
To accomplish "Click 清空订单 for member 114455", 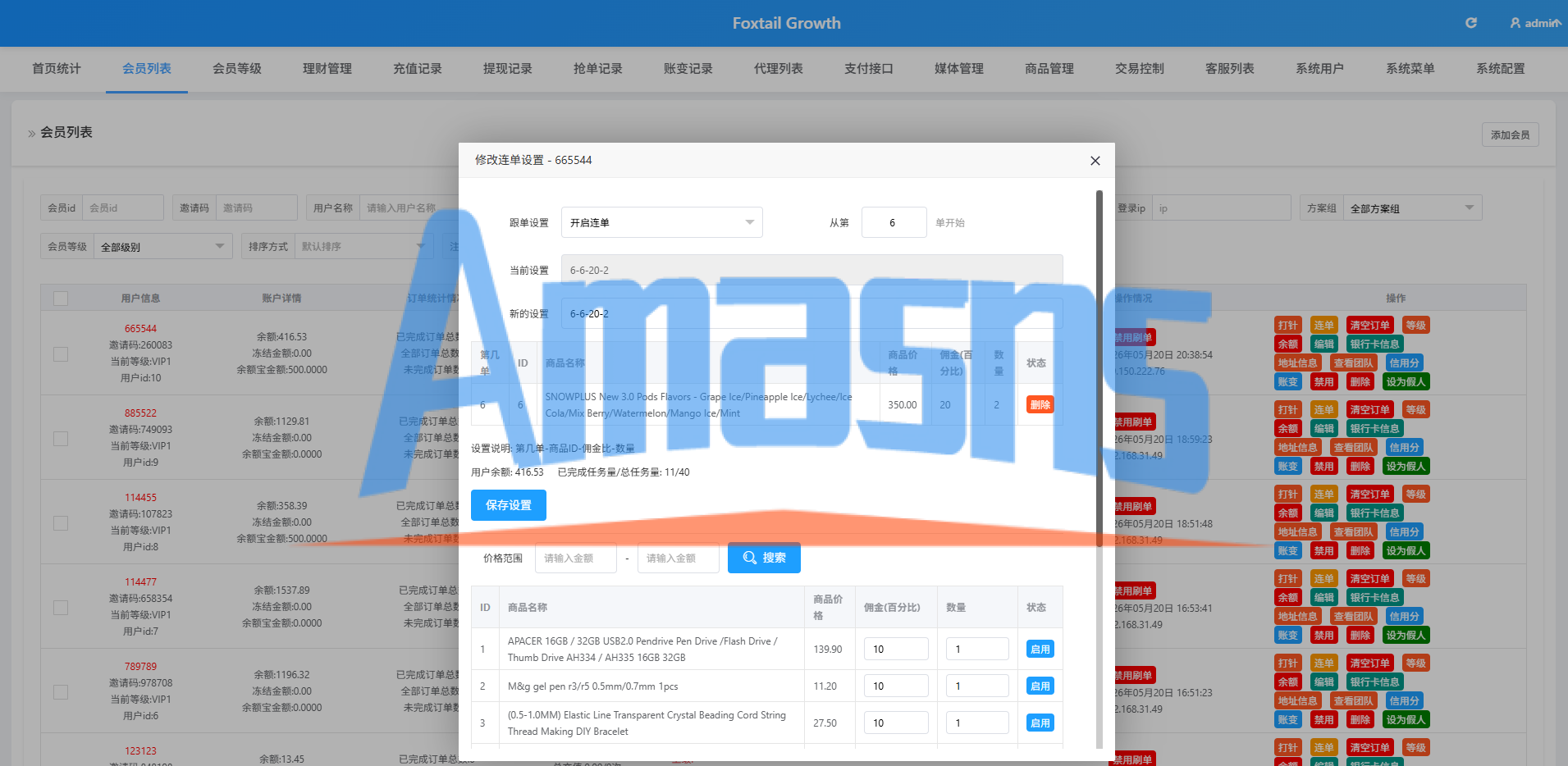I will 1369,494.
